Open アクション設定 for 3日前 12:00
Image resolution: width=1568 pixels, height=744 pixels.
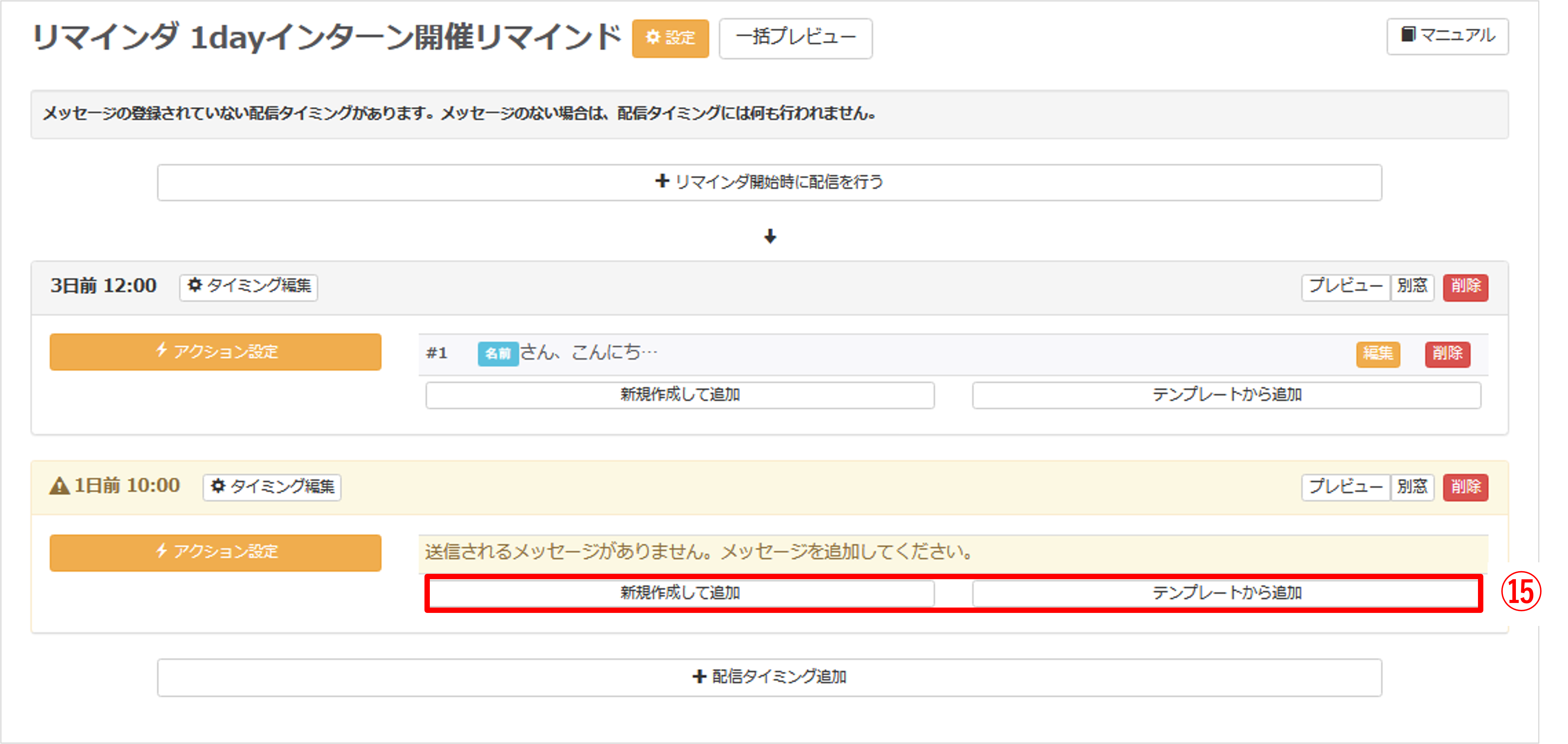click(x=215, y=351)
